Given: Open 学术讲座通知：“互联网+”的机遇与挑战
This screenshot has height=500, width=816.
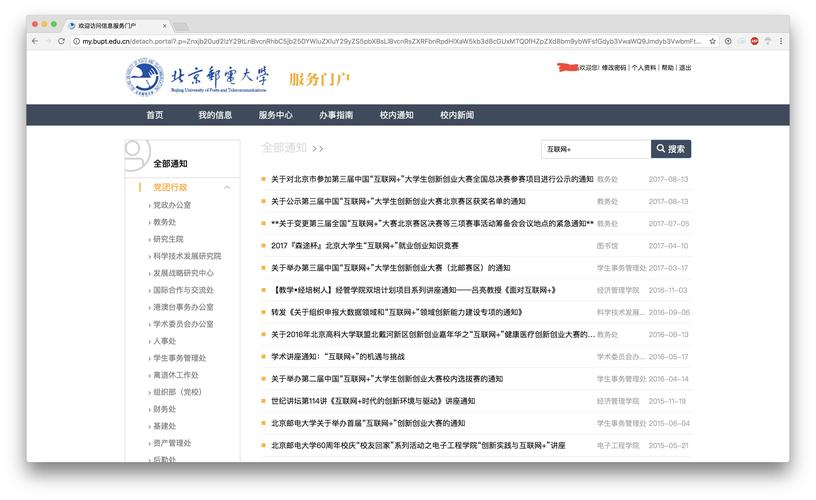Looking at the screenshot, I should [x=338, y=357].
